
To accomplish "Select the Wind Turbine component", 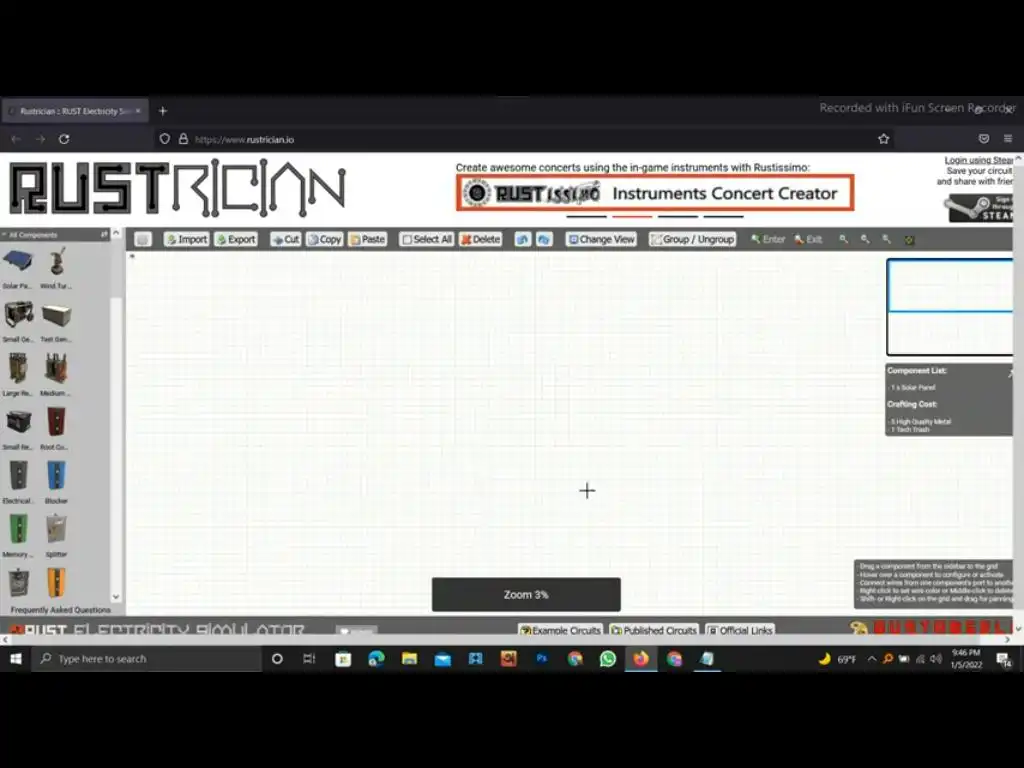I will pos(56,263).
